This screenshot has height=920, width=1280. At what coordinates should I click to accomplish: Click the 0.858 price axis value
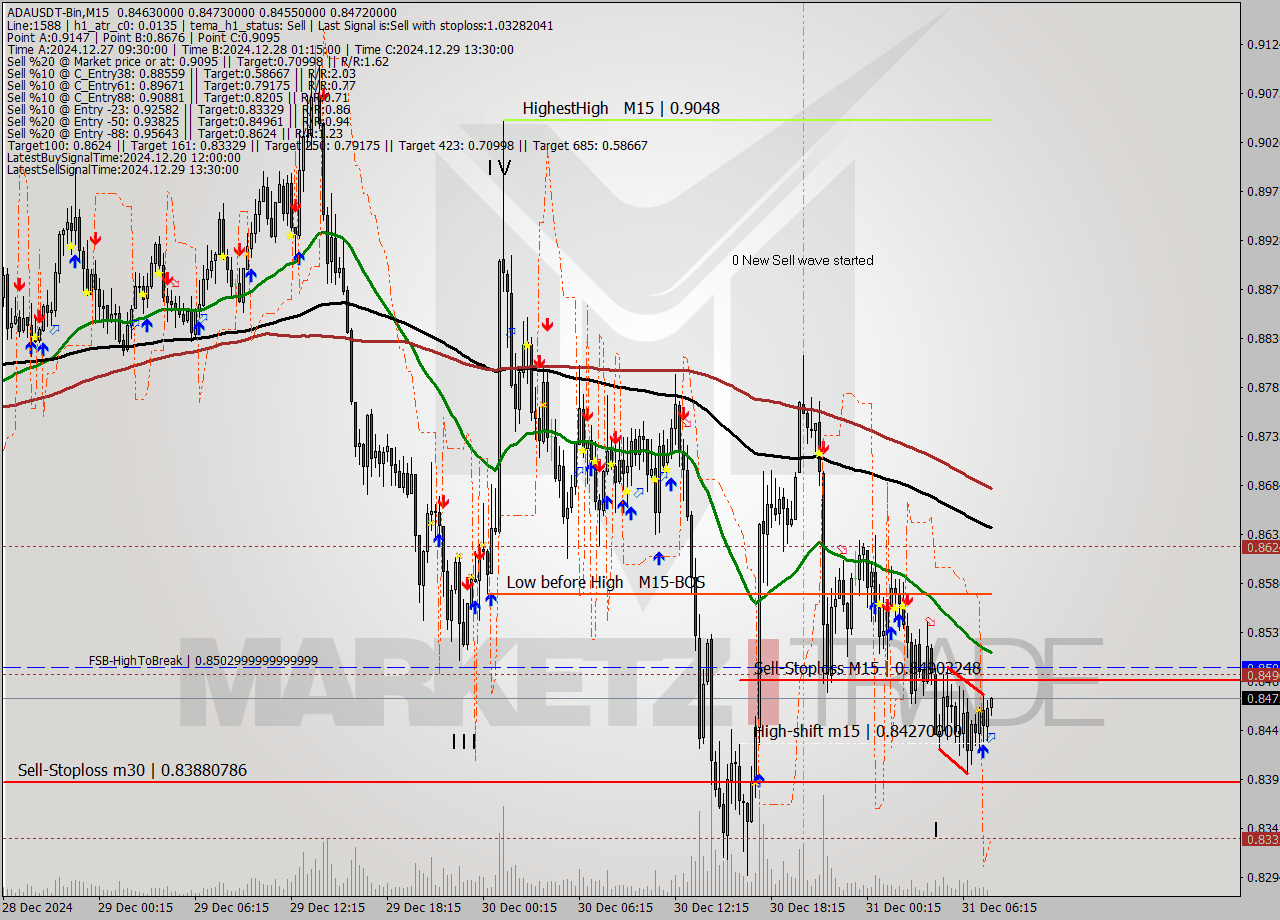(x=1262, y=583)
